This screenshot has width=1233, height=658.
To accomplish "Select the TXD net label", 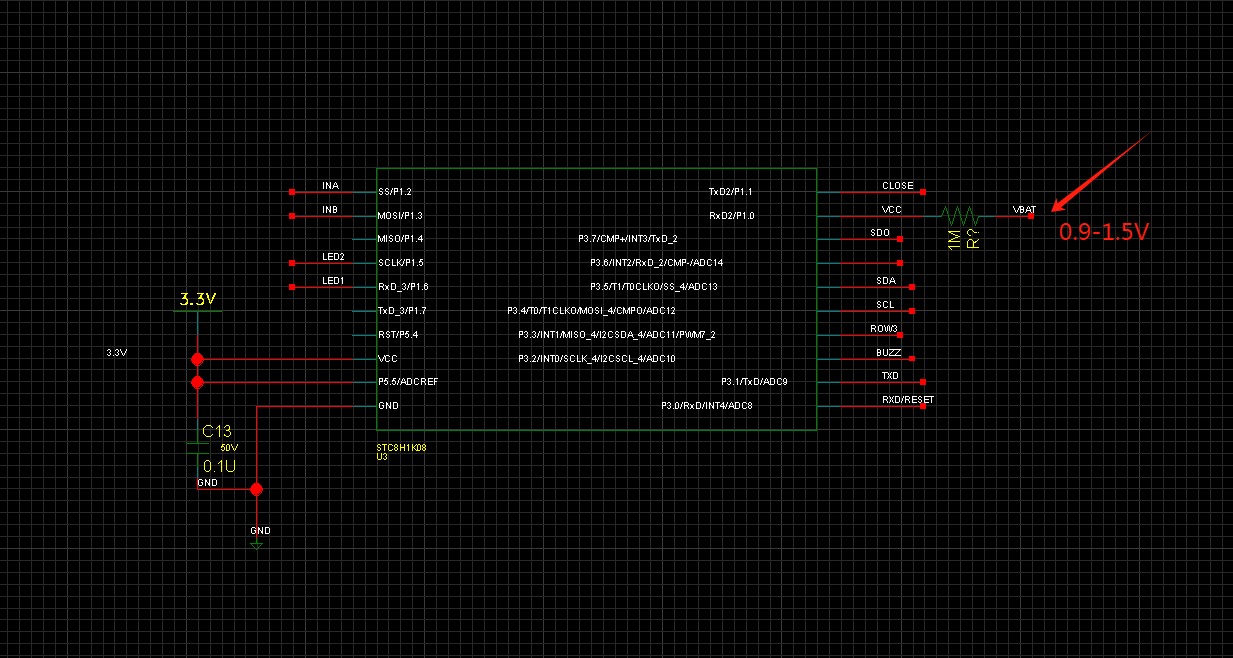I will point(890,376).
